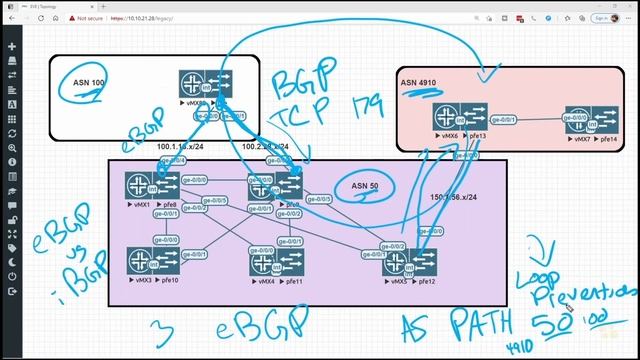This screenshot has width=640, height=360.
Task: Toggle the Lock lab padlock icon
Action: point(12,220)
